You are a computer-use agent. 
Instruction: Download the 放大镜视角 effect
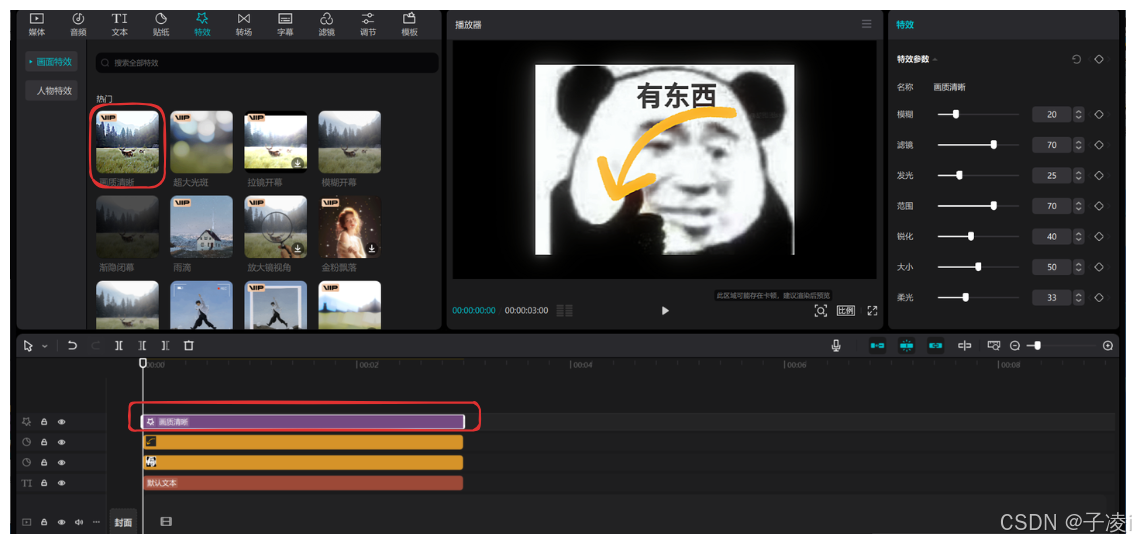click(x=297, y=249)
